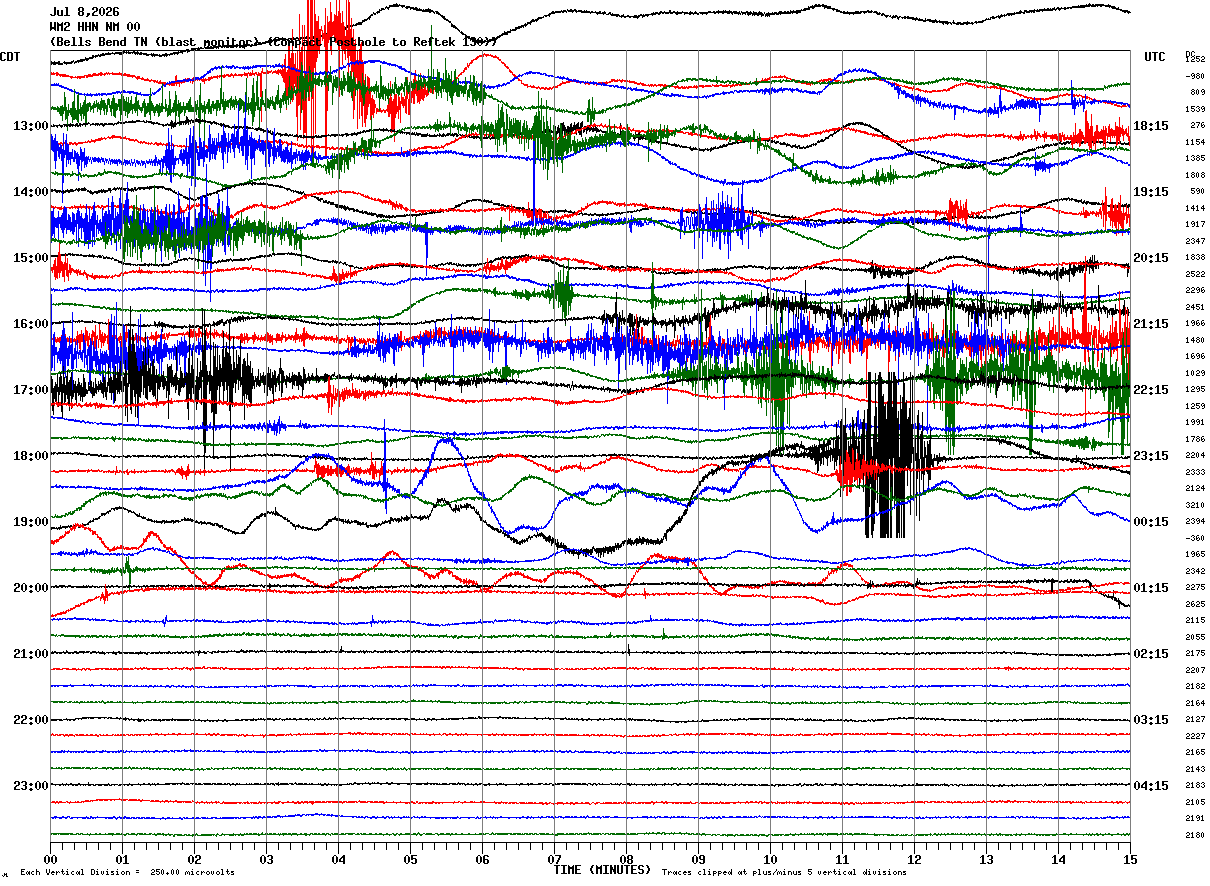Click minute tick 05 on the time axis
1210x886 pixels.
click(x=411, y=859)
